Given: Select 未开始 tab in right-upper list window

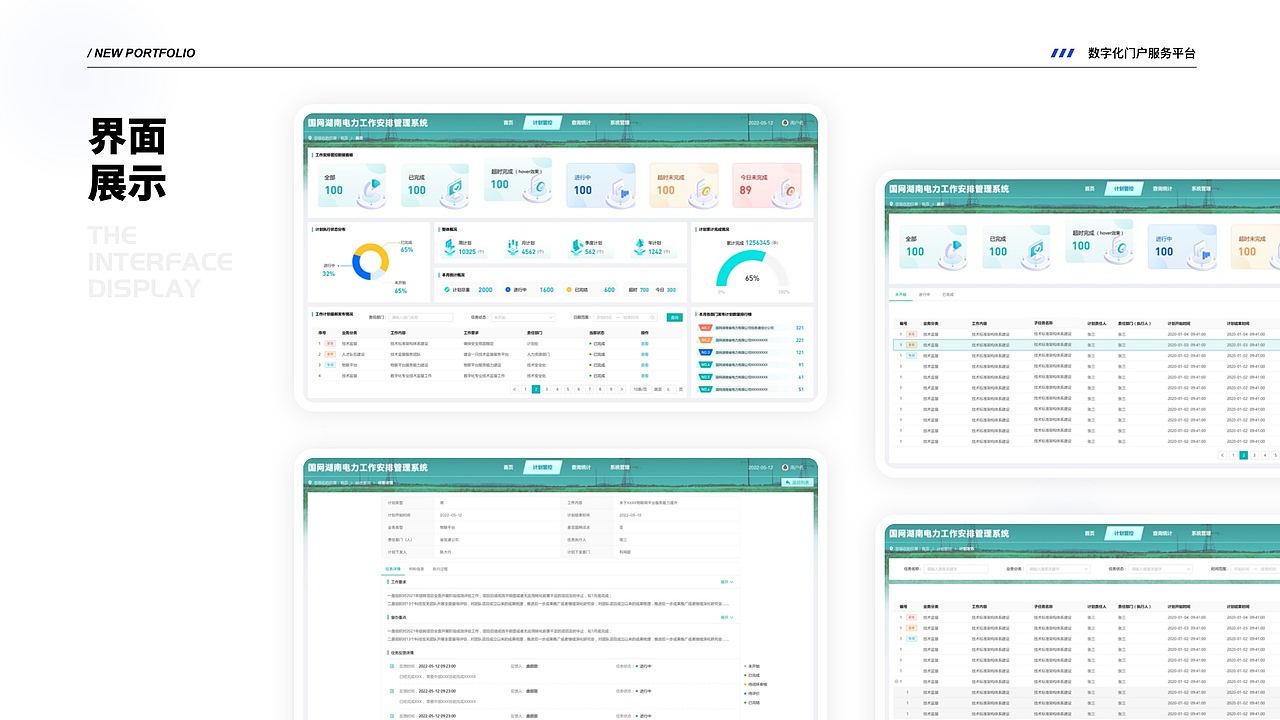Looking at the screenshot, I should coord(900,294).
